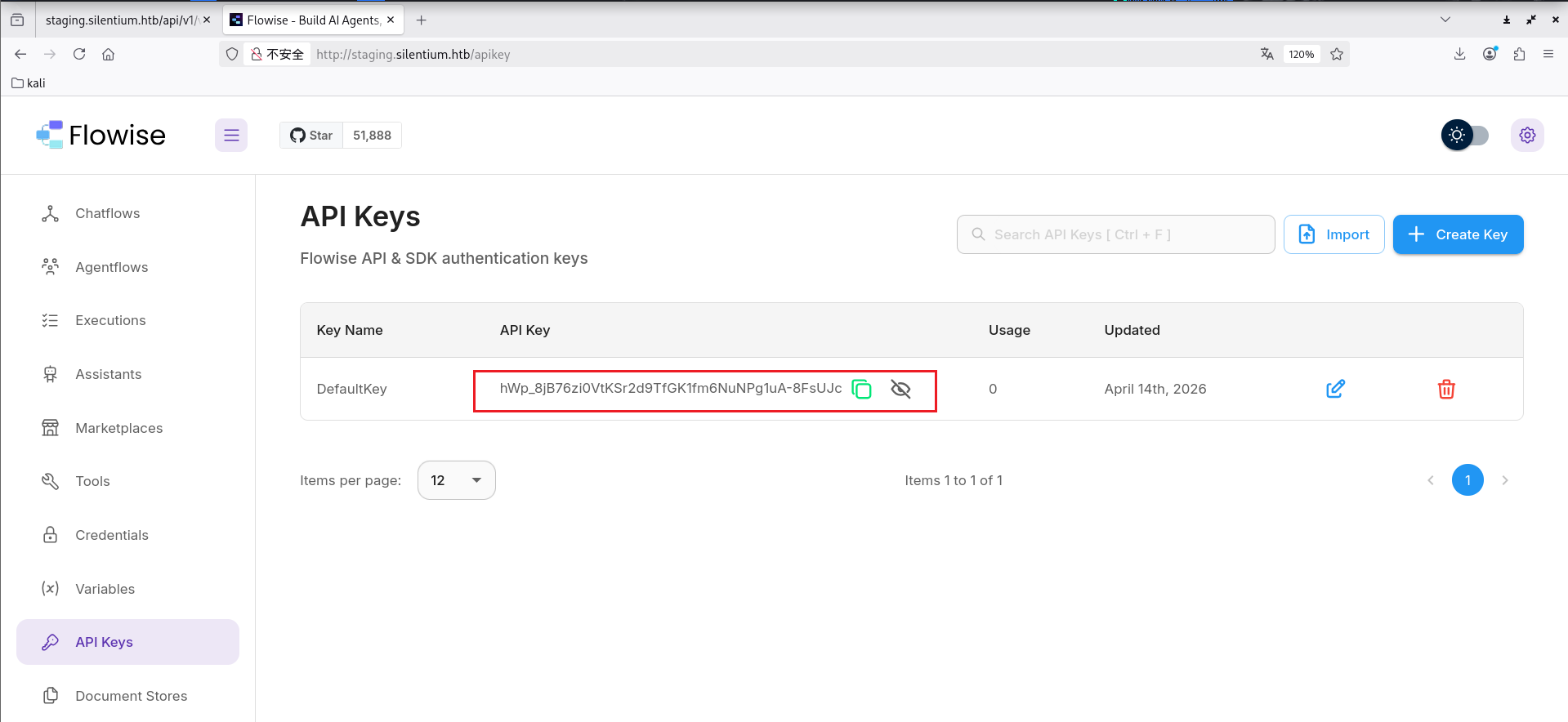Toggle the dark mode switch
Viewport: 1568px width, 722px height.
1465,135
